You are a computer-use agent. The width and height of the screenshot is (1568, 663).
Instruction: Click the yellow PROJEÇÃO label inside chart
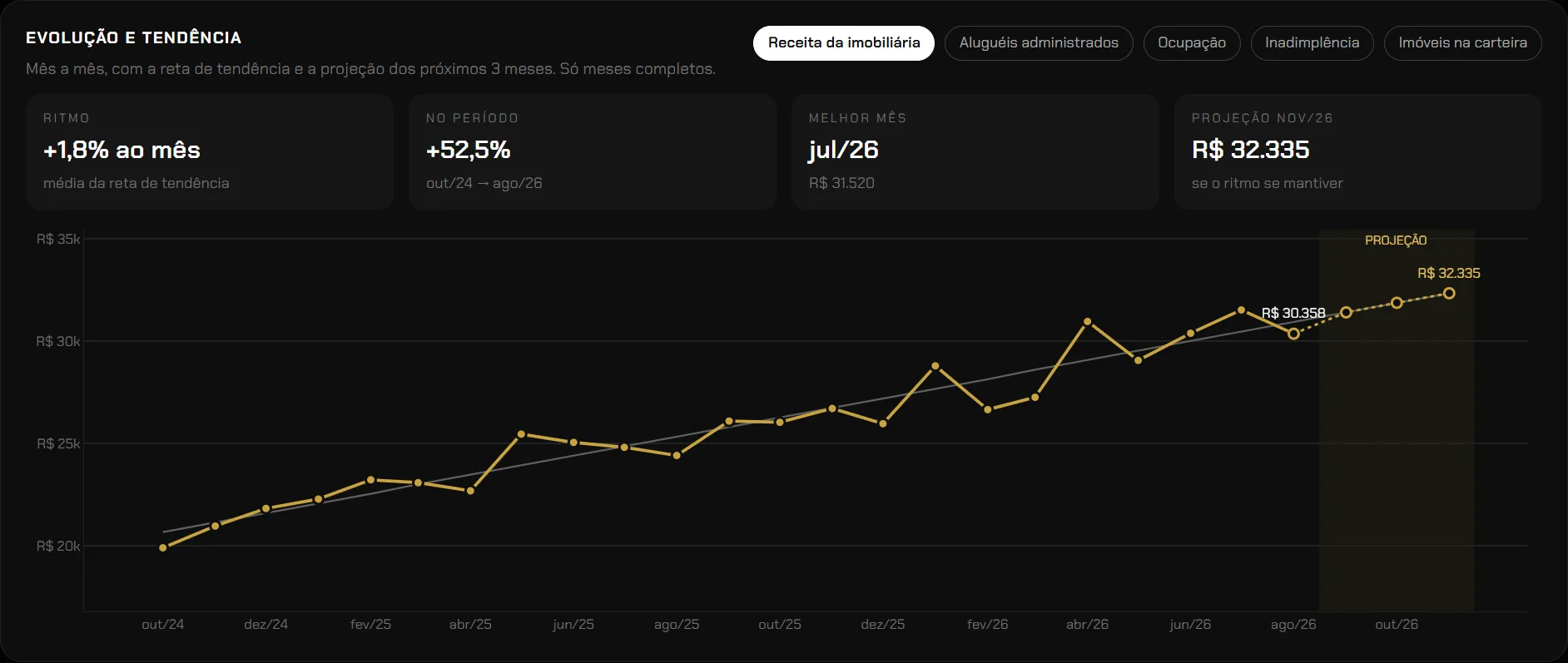click(1396, 240)
